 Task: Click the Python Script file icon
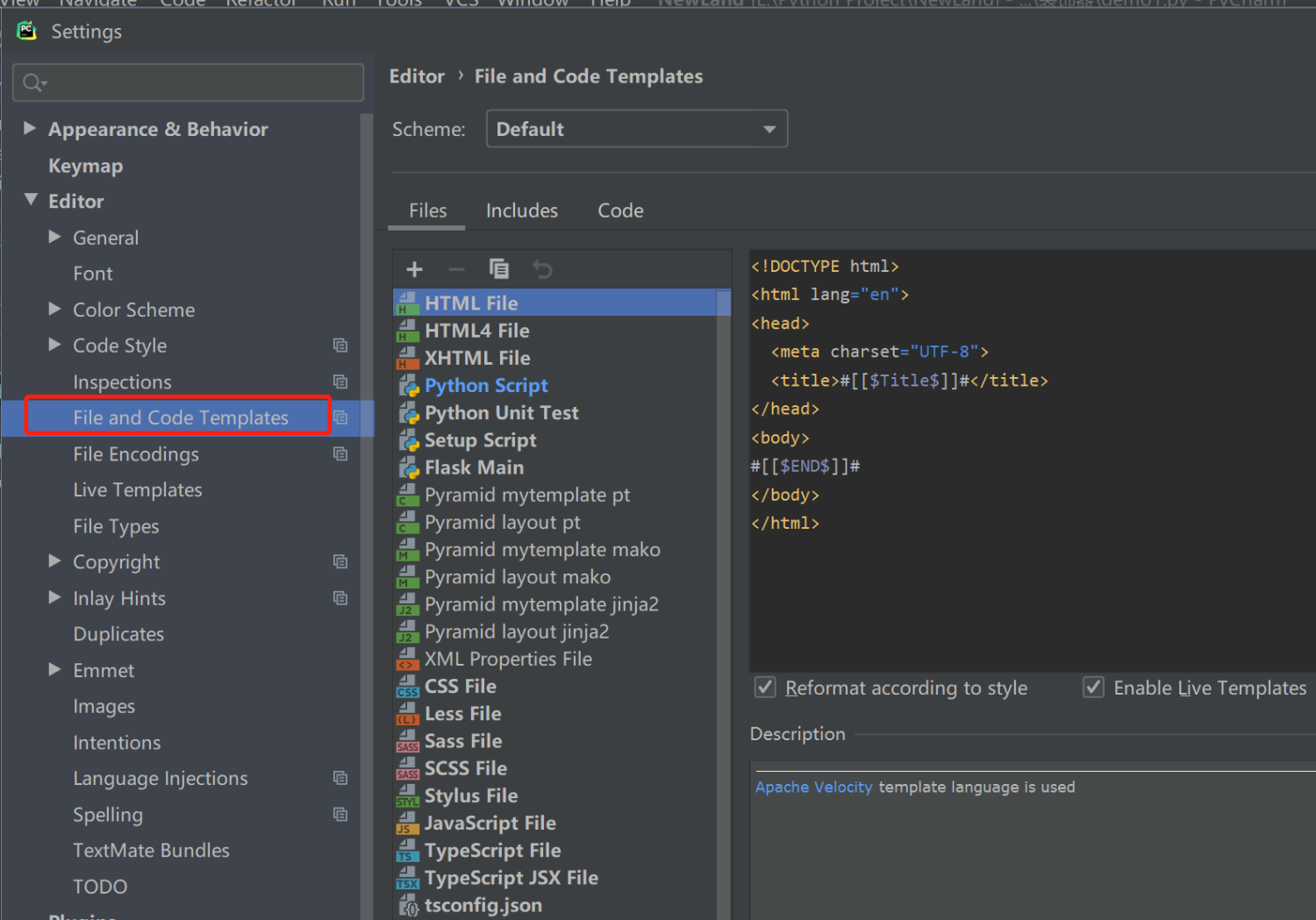[x=409, y=386]
